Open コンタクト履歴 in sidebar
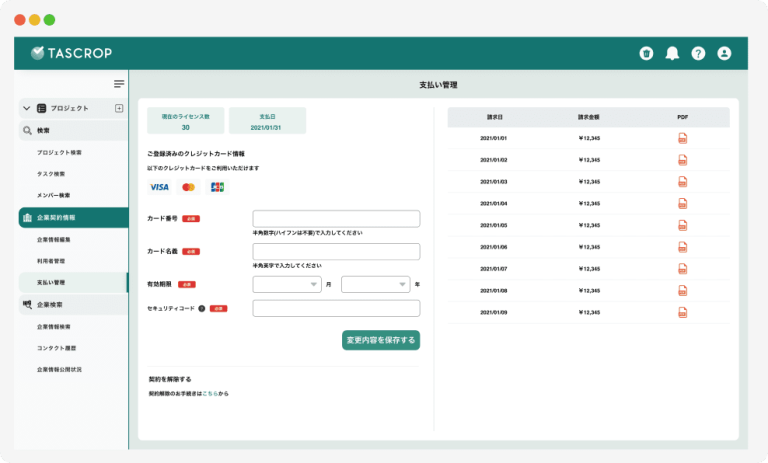Image resolution: width=768 pixels, height=463 pixels. pyautogui.click(x=56, y=348)
